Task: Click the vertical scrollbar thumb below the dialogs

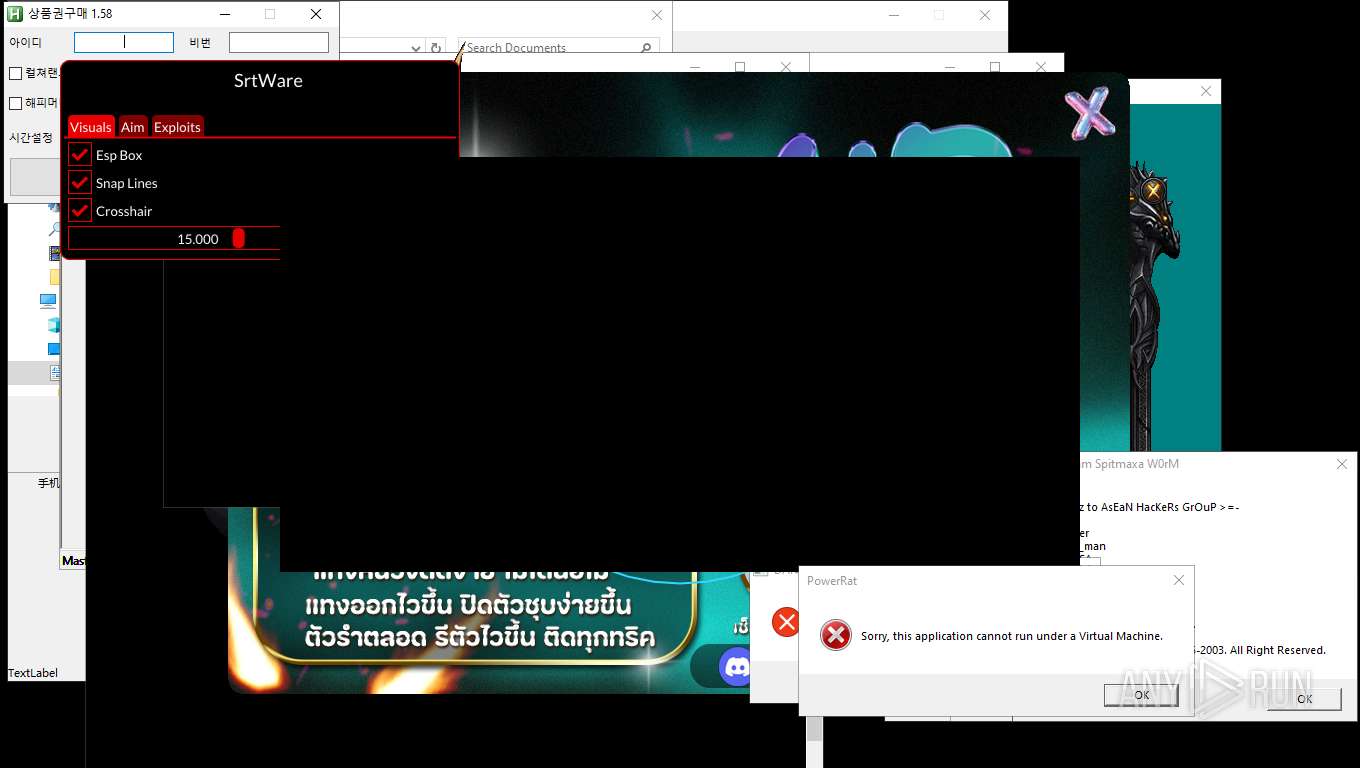Action: 815,727
